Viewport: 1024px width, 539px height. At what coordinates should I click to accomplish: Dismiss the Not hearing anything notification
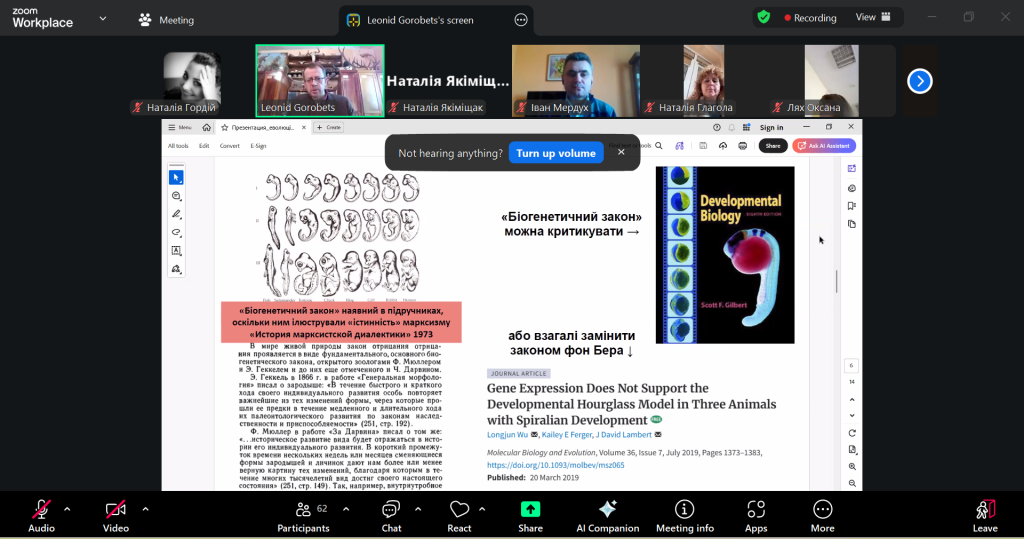click(x=621, y=152)
